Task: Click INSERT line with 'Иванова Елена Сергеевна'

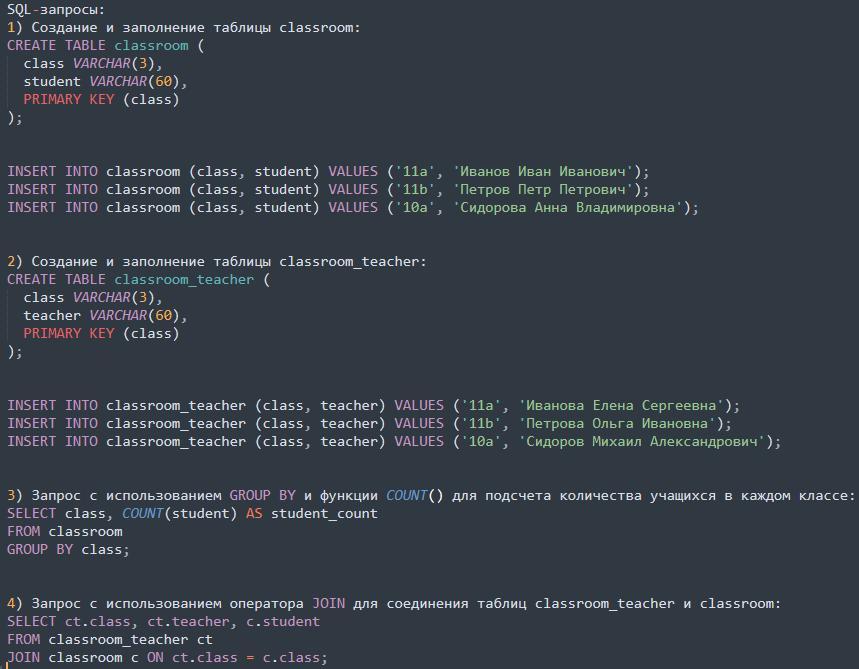Action: 373,405
